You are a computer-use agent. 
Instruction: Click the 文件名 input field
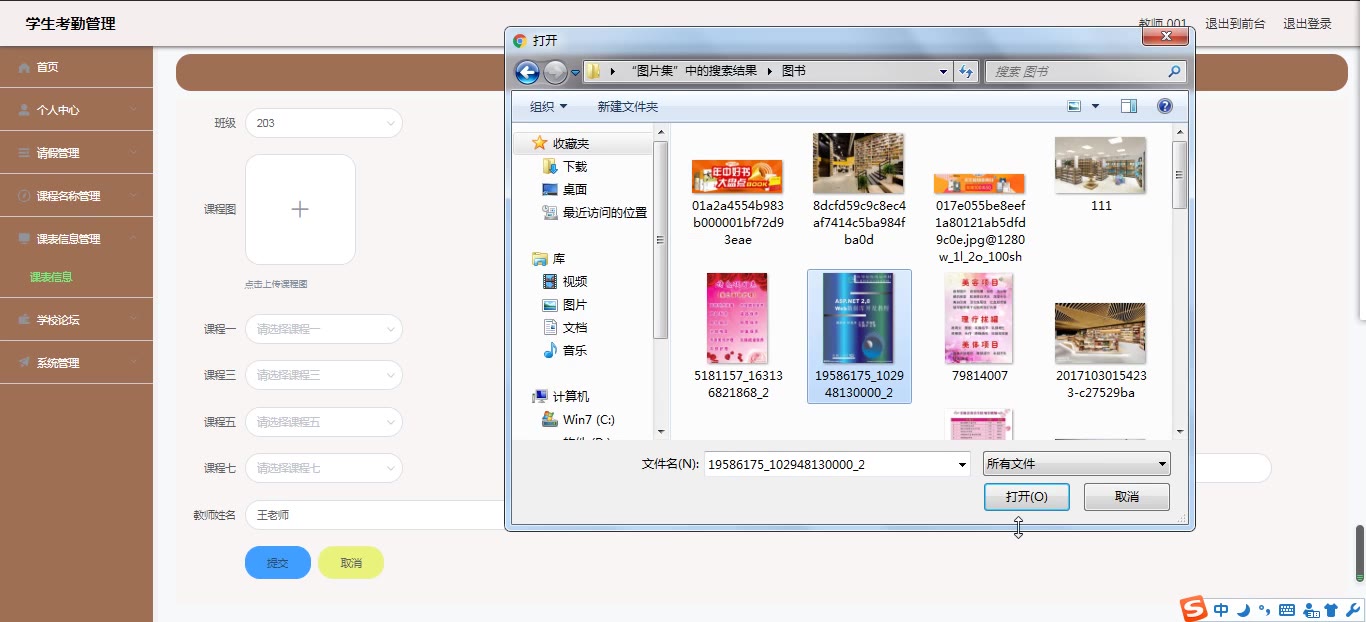pyautogui.click(x=830, y=464)
